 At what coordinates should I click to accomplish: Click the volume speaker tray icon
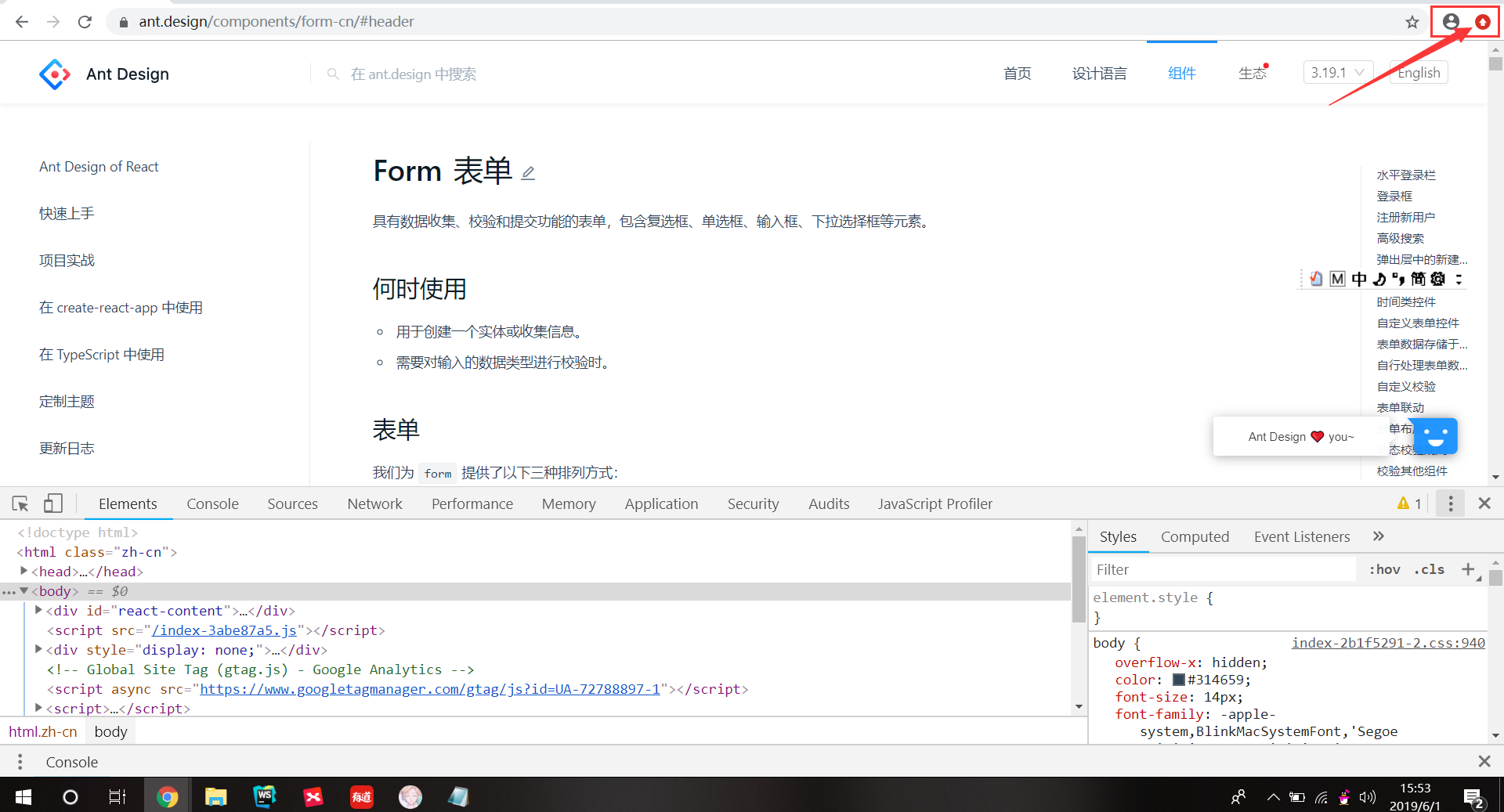[1368, 798]
